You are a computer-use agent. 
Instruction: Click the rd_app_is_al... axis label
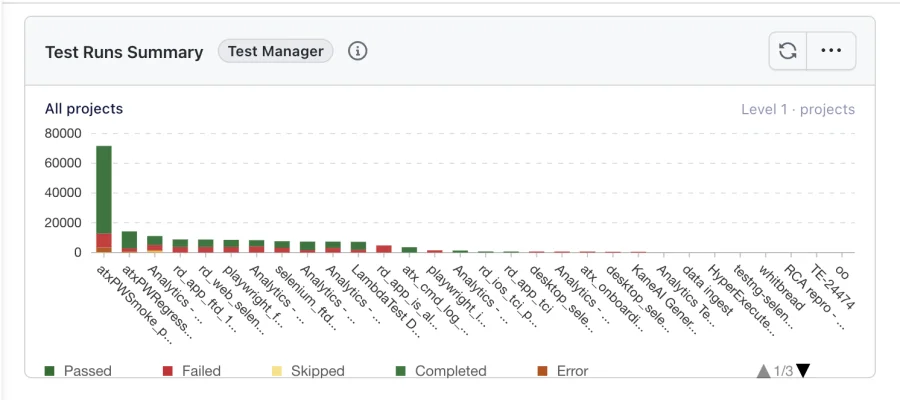pos(408,296)
